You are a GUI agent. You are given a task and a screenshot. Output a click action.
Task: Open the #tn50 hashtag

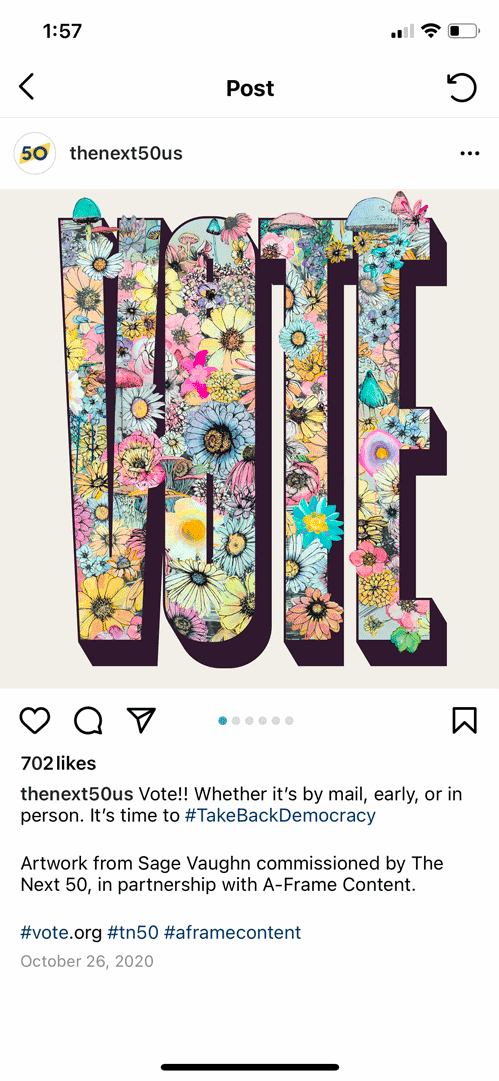click(133, 933)
